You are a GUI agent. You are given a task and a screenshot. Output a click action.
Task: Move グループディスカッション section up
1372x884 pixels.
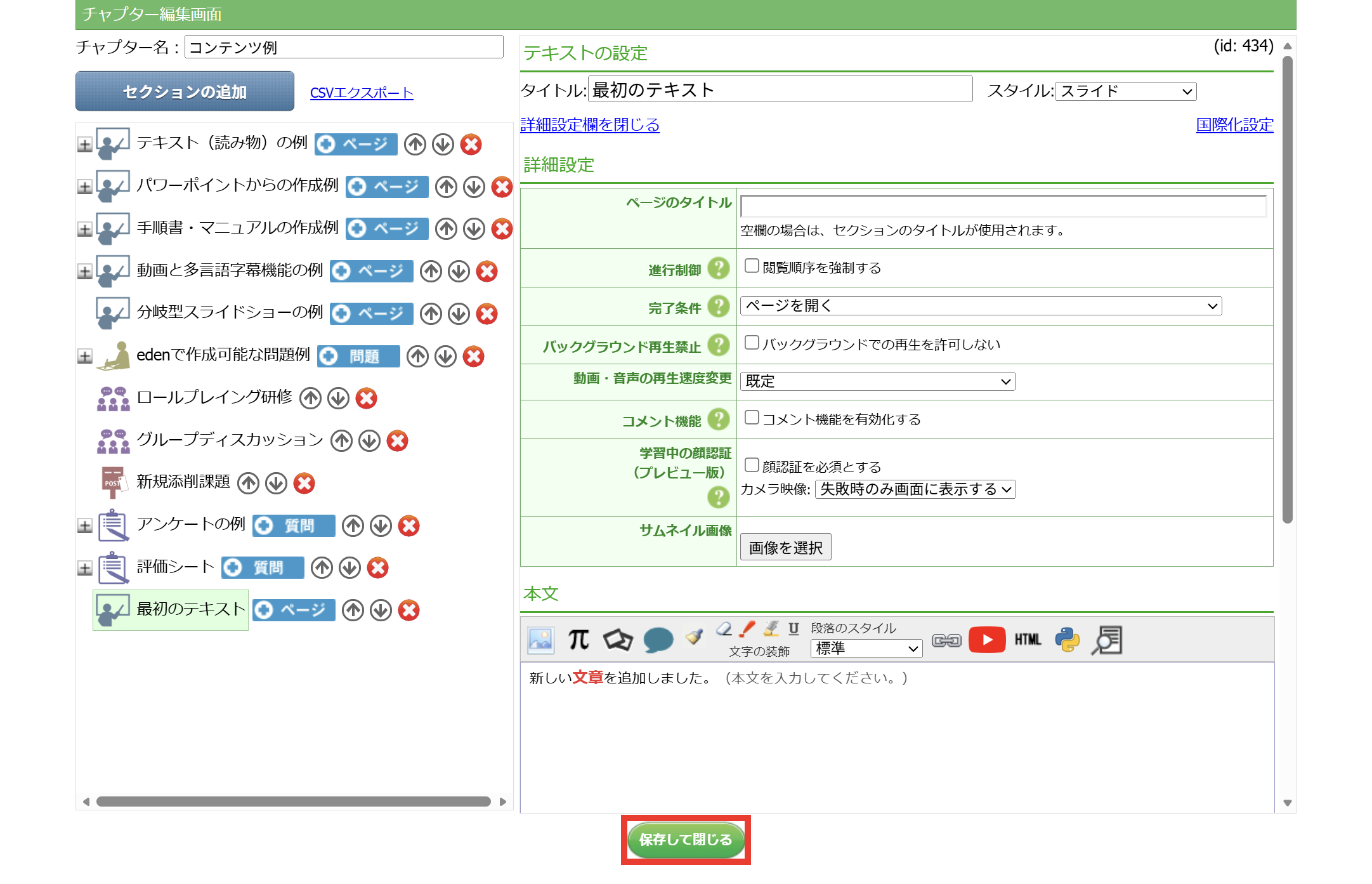[341, 440]
